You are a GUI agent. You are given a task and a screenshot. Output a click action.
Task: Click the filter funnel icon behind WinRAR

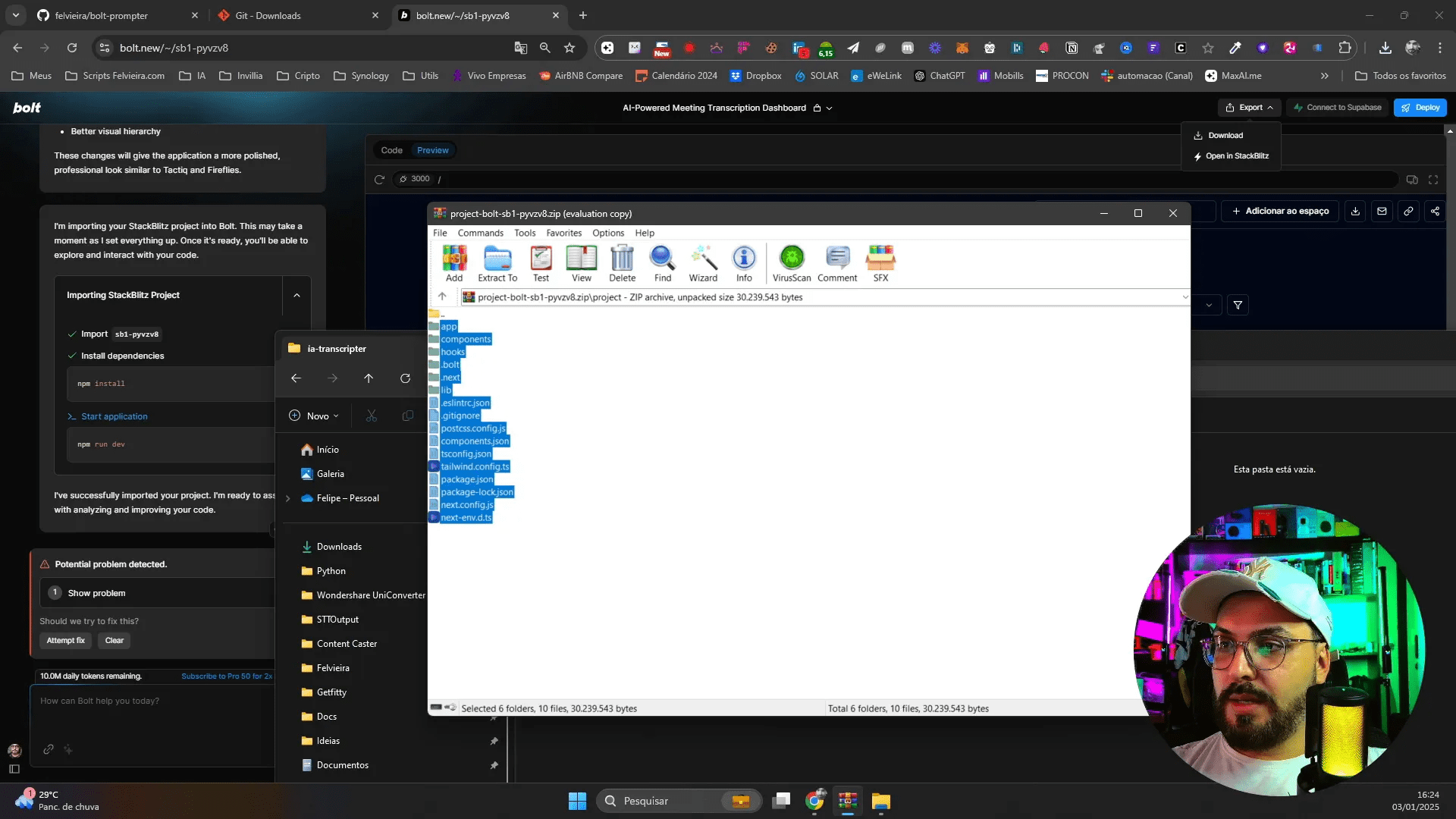click(x=1238, y=305)
